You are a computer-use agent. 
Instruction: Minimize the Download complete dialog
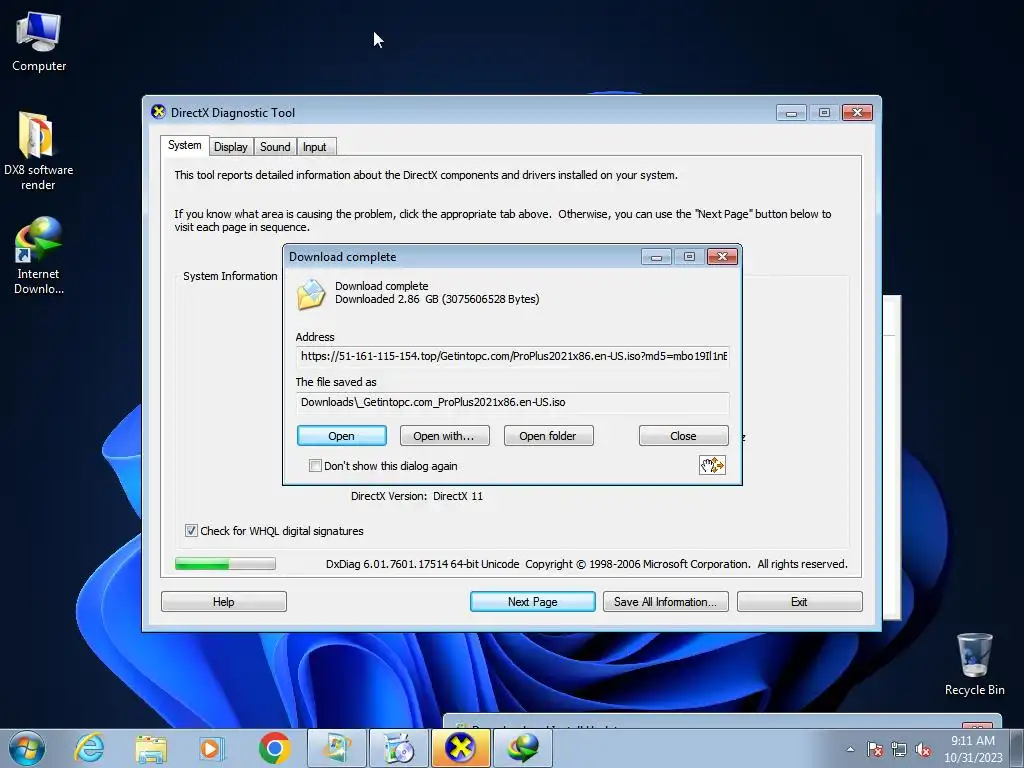(x=656, y=257)
